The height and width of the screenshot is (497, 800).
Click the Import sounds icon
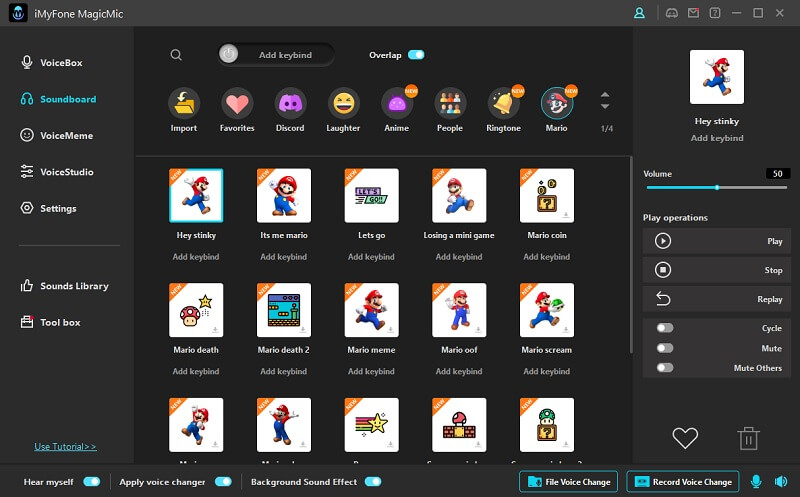tap(184, 104)
